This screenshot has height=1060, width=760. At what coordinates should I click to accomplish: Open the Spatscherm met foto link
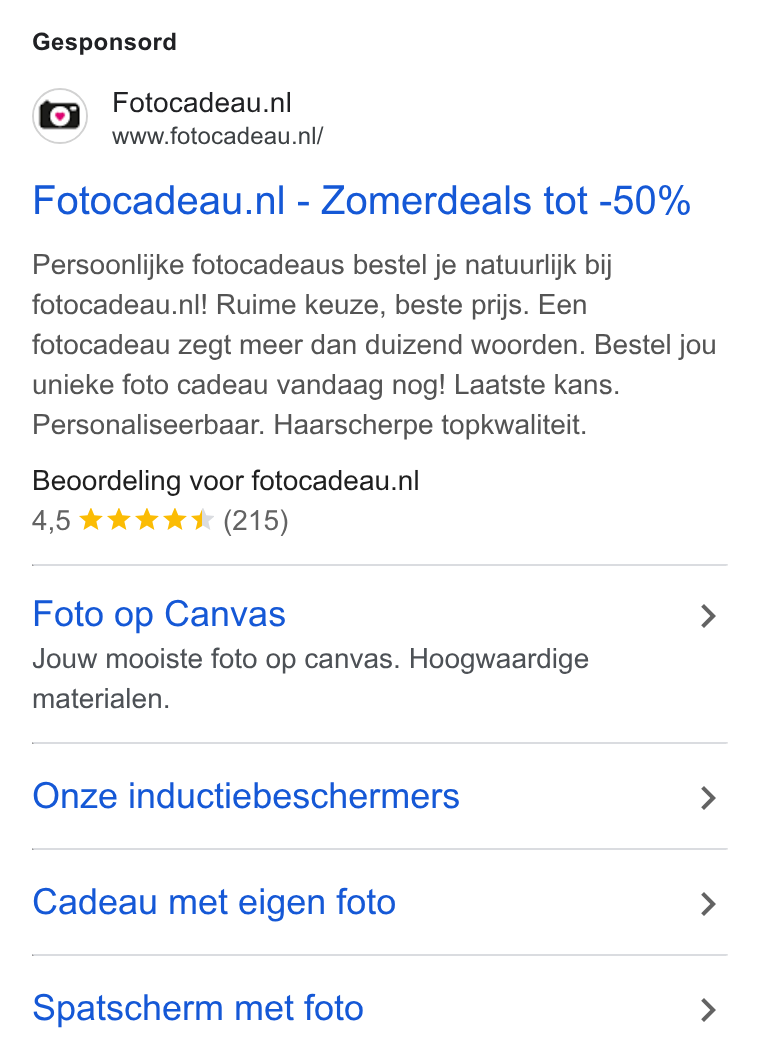[198, 1008]
